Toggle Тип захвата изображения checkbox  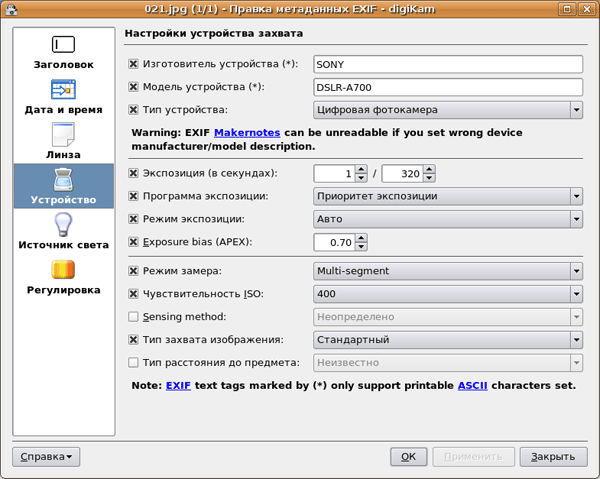133,340
